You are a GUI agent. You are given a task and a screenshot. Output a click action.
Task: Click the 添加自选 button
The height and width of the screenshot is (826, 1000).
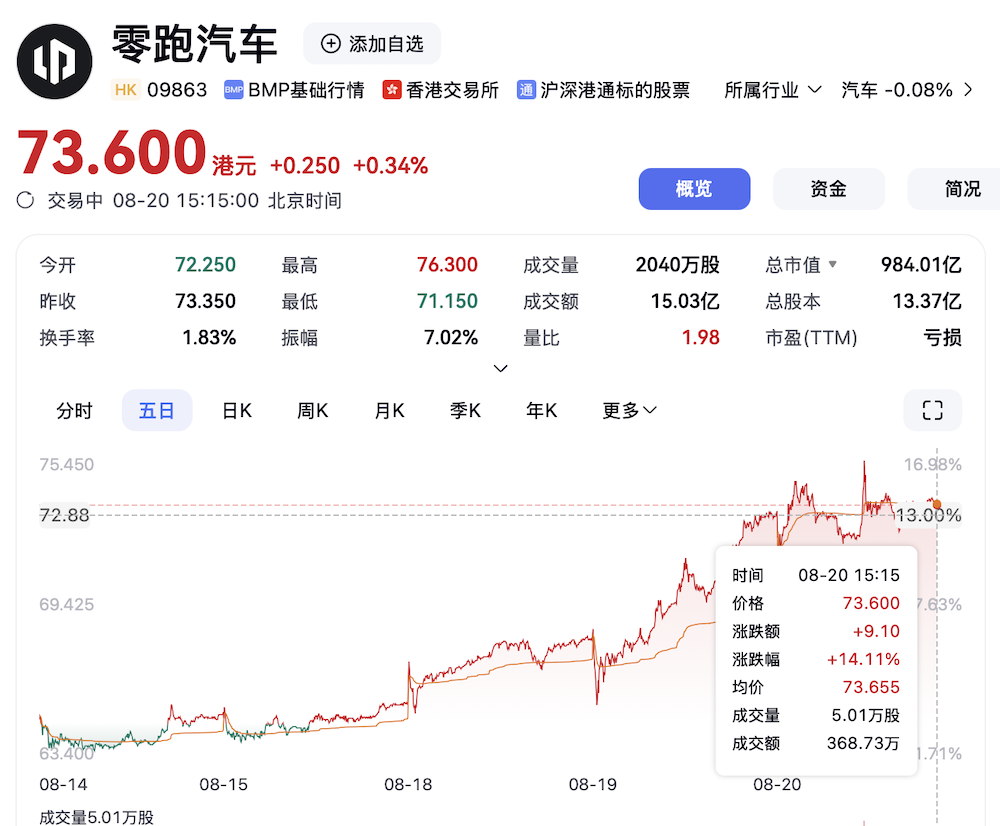[371, 44]
